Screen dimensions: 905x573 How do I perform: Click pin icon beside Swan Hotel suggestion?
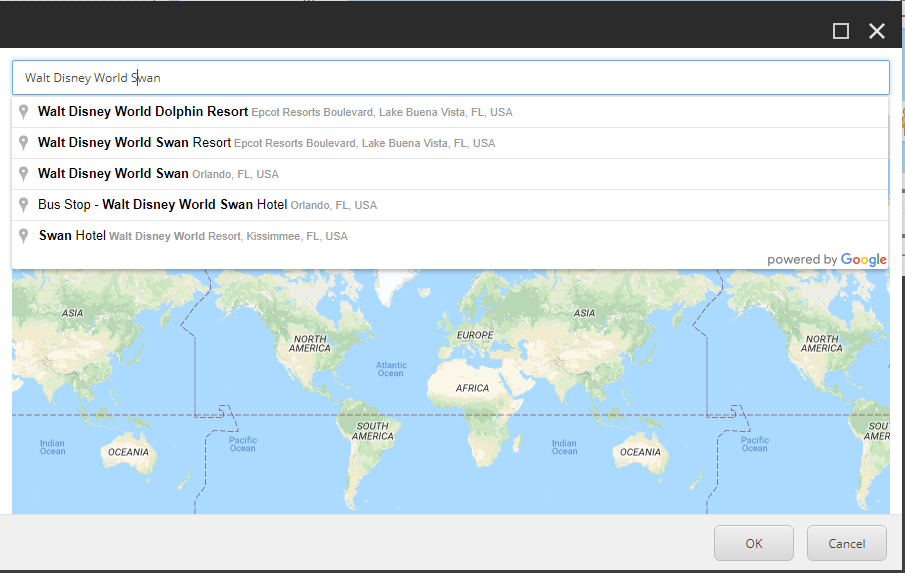point(23,236)
